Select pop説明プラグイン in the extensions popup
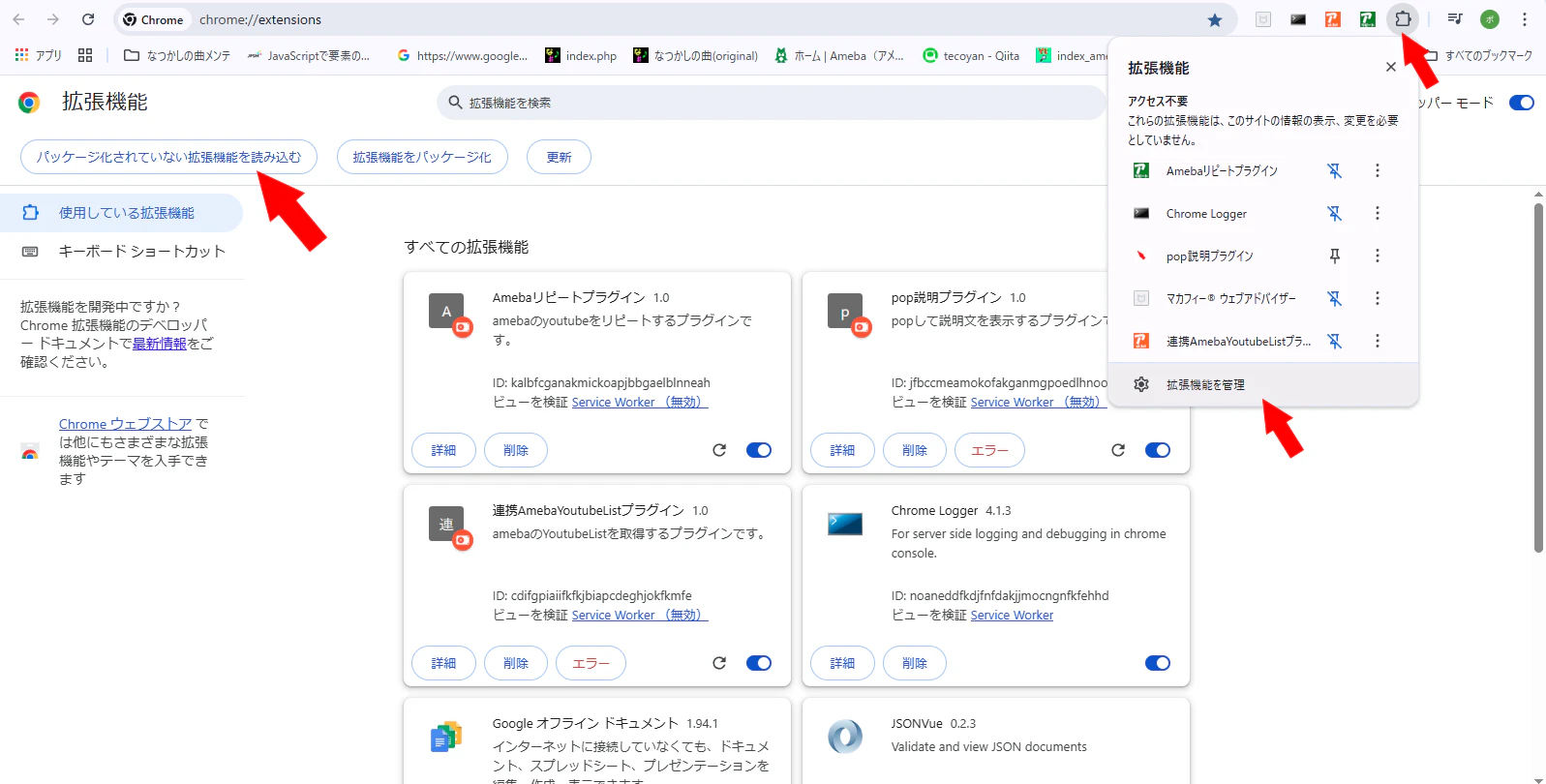This screenshot has height=784, width=1546. (x=1209, y=256)
